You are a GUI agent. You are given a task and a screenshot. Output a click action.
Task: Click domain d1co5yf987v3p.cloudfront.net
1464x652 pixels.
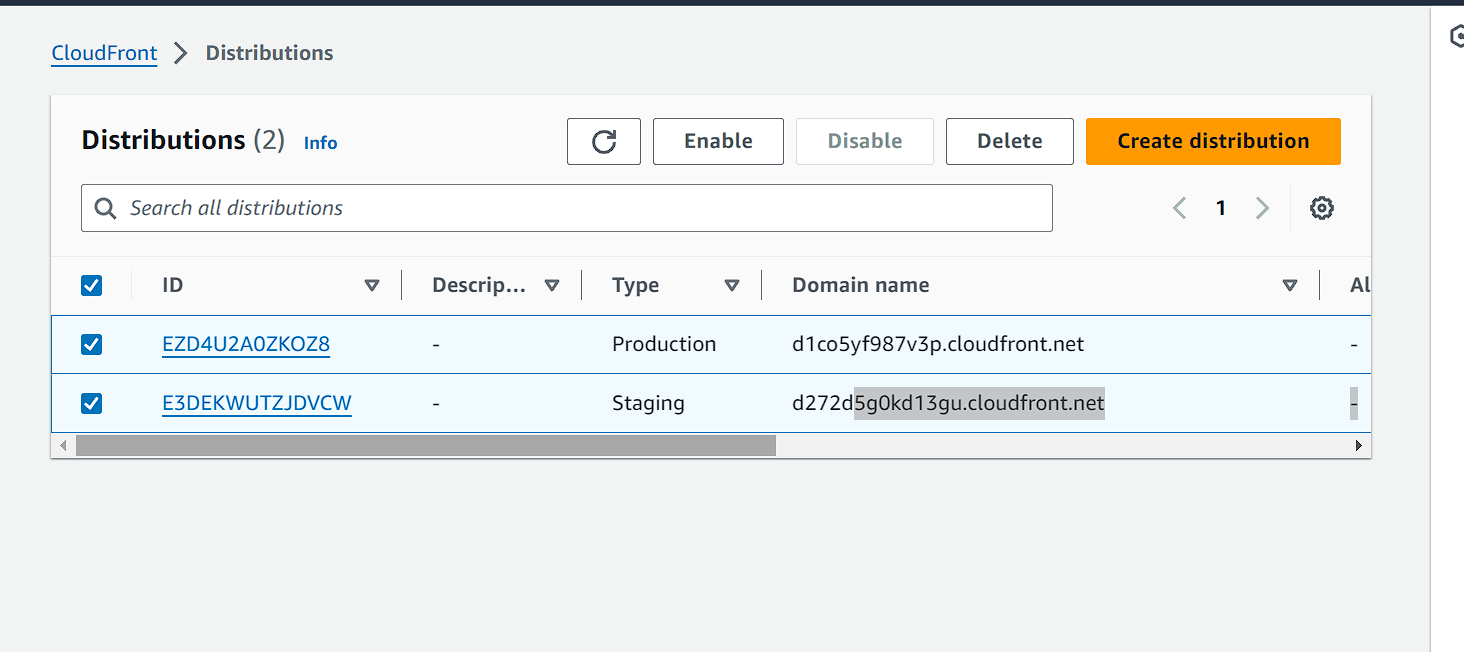[938, 345]
